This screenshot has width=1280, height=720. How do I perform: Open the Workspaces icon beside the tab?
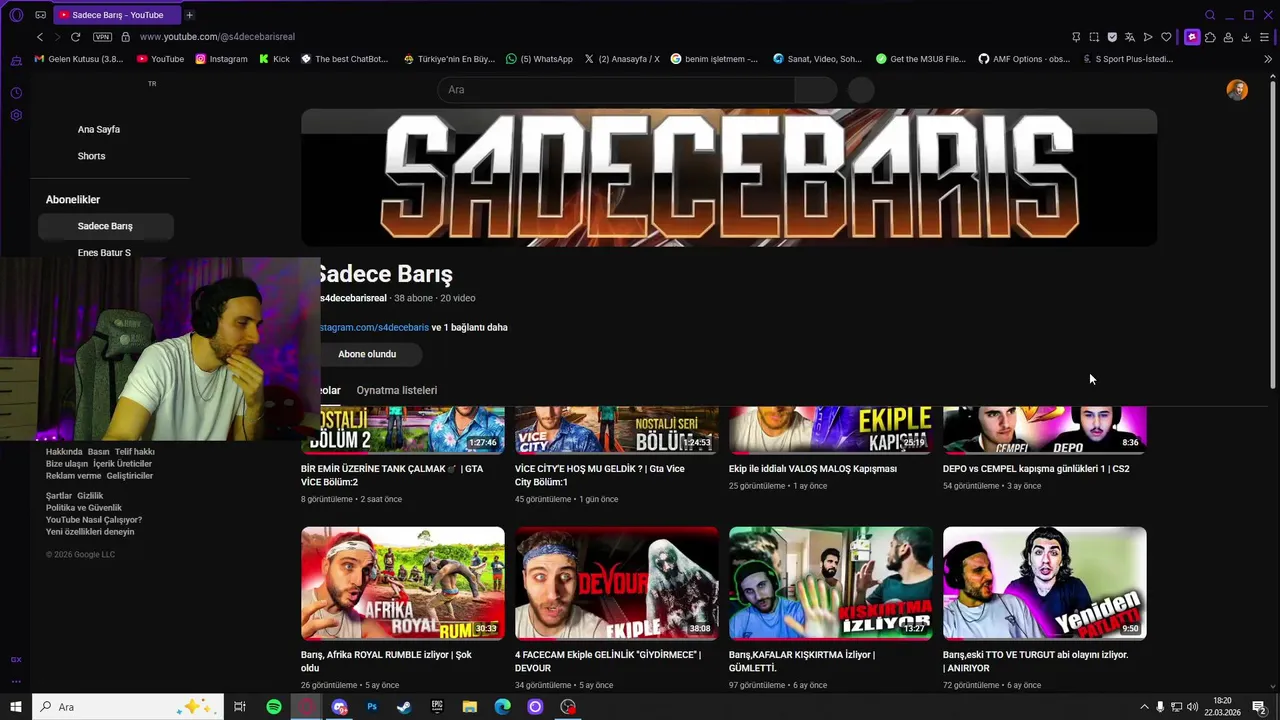40,15
